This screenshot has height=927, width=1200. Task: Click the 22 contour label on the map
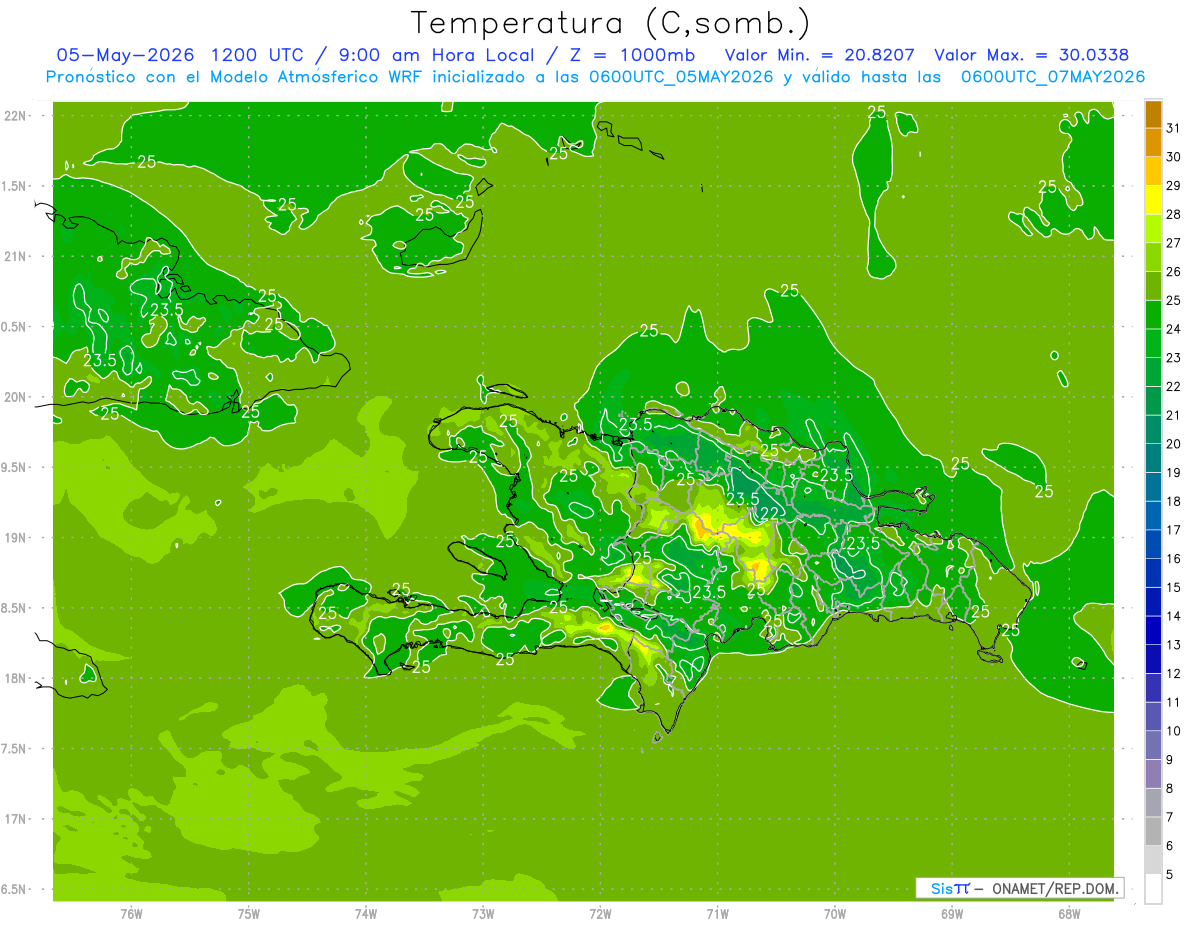[770, 514]
